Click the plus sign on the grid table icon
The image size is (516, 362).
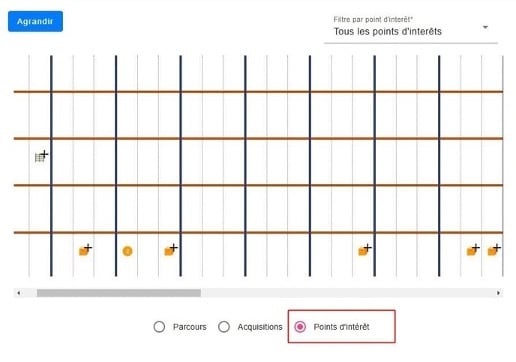[44, 154]
